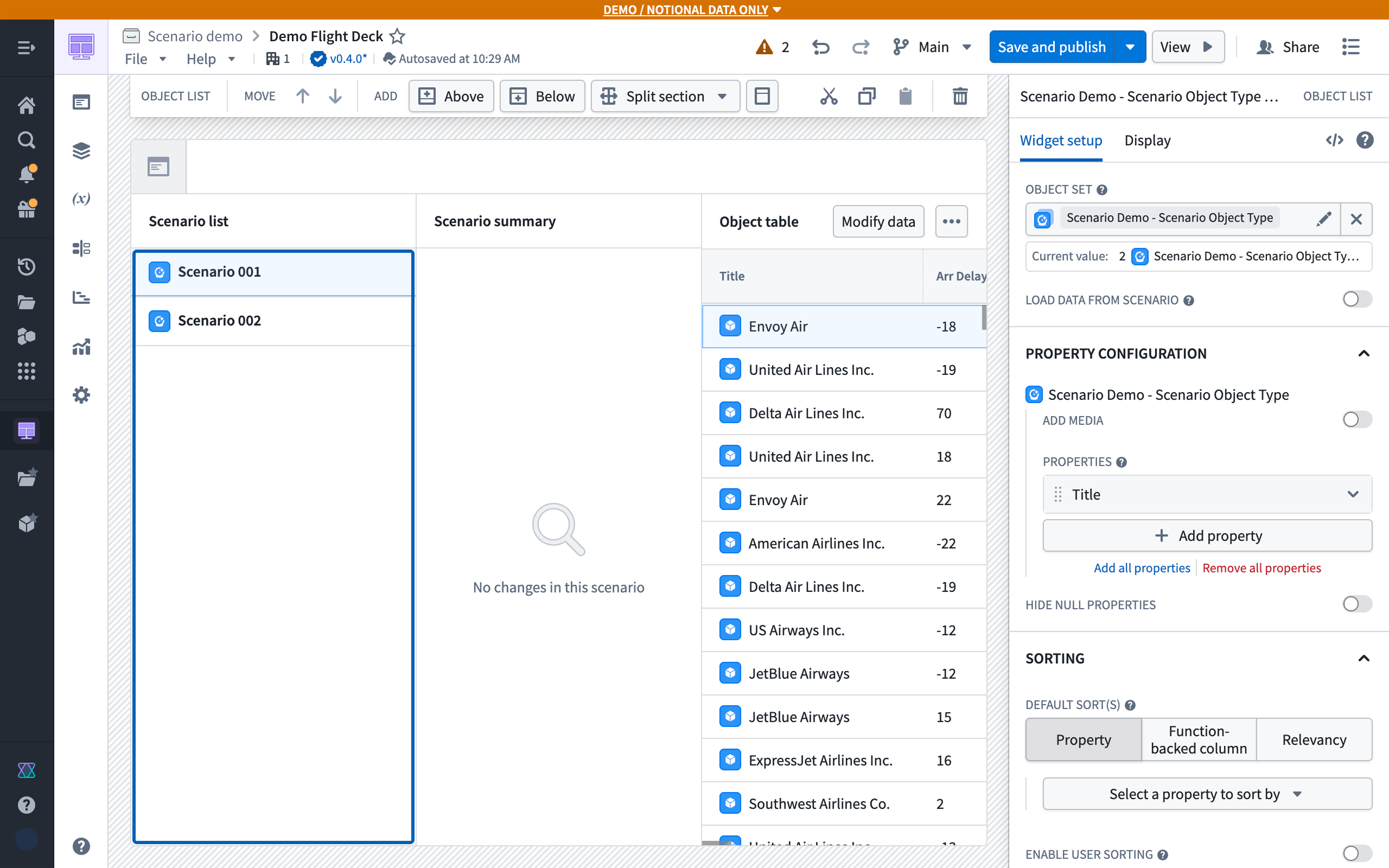
Task: Open the Variables (x) panel
Action: click(81, 199)
